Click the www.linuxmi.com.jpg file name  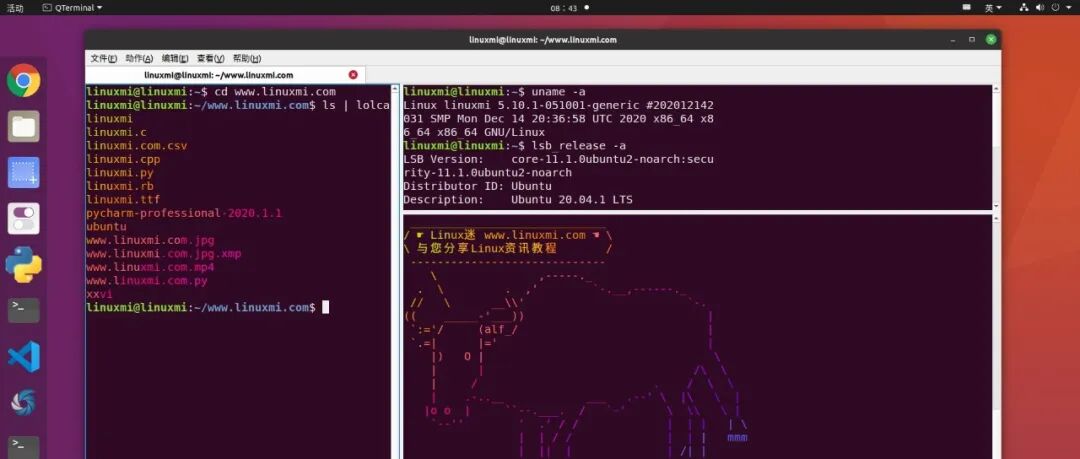pyautogui.click(x=150, y=240)
